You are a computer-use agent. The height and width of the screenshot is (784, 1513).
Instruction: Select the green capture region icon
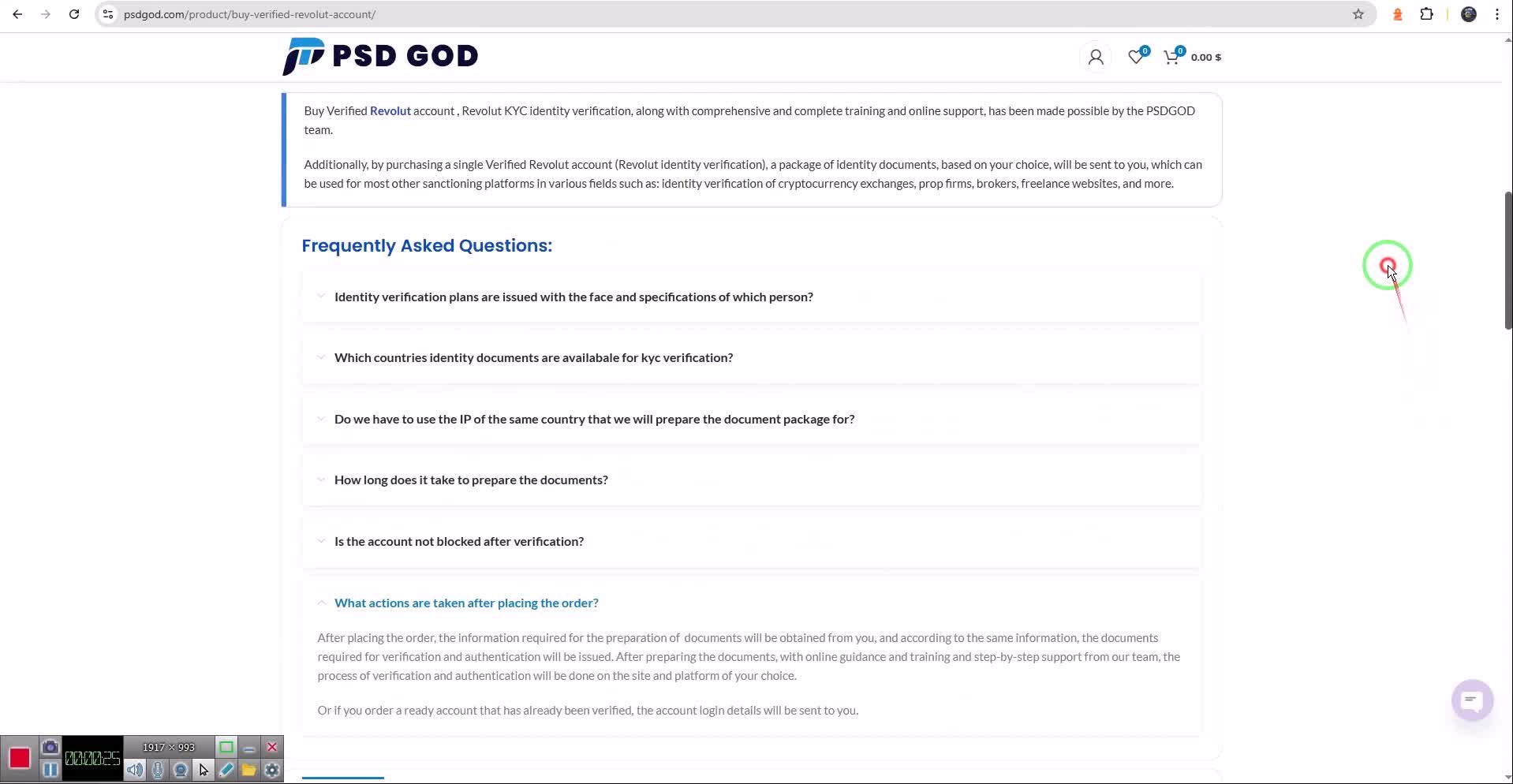tap(226, 747)
